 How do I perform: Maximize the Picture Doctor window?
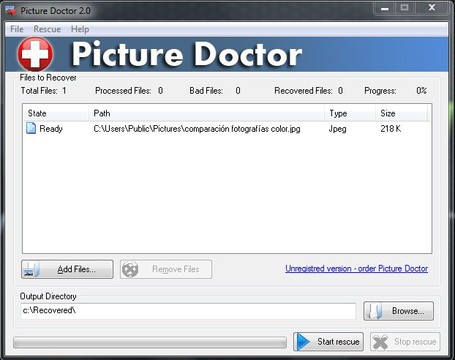pos(404,8)
